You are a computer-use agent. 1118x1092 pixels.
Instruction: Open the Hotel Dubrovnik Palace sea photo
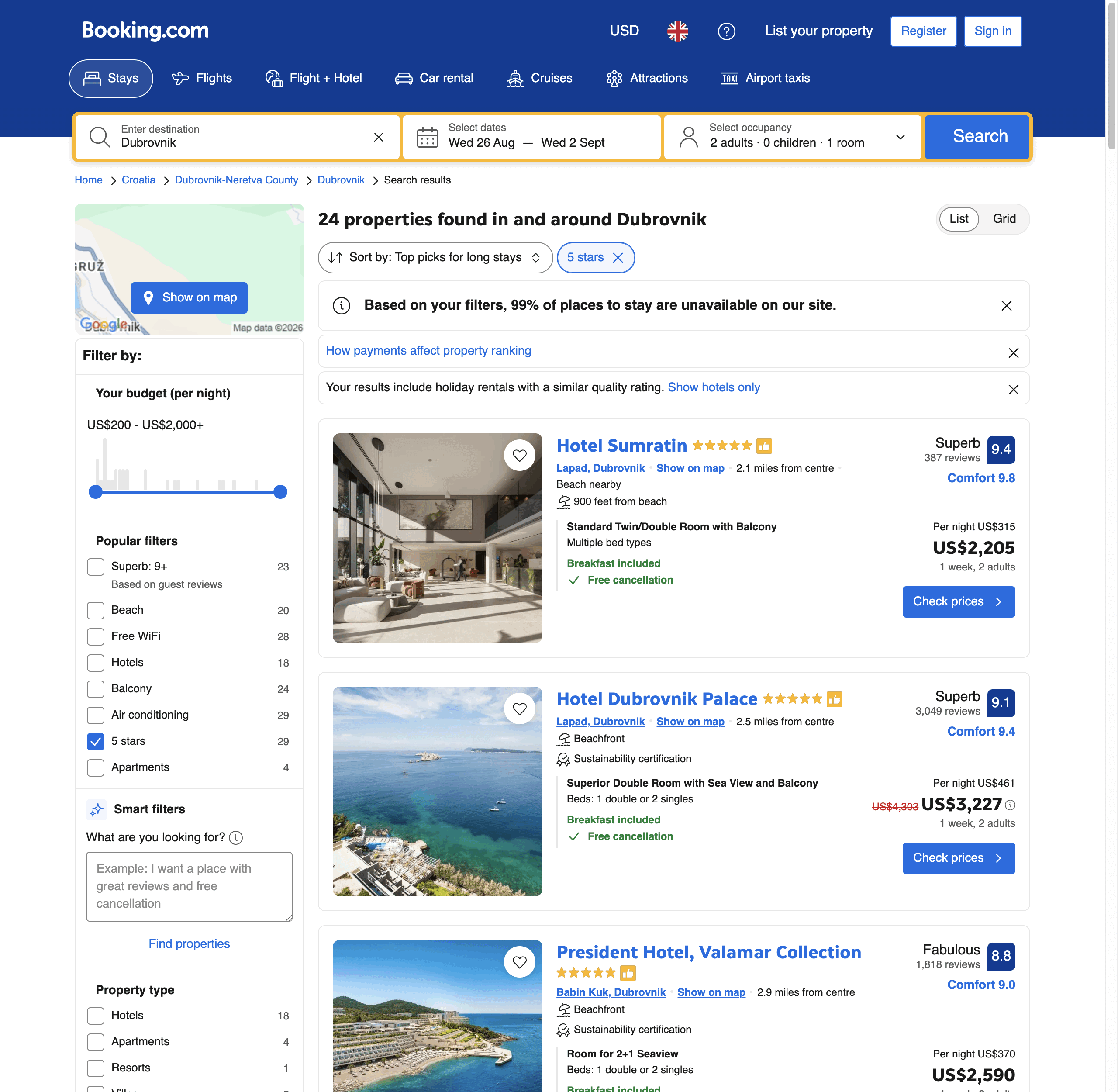click(438, 791)
